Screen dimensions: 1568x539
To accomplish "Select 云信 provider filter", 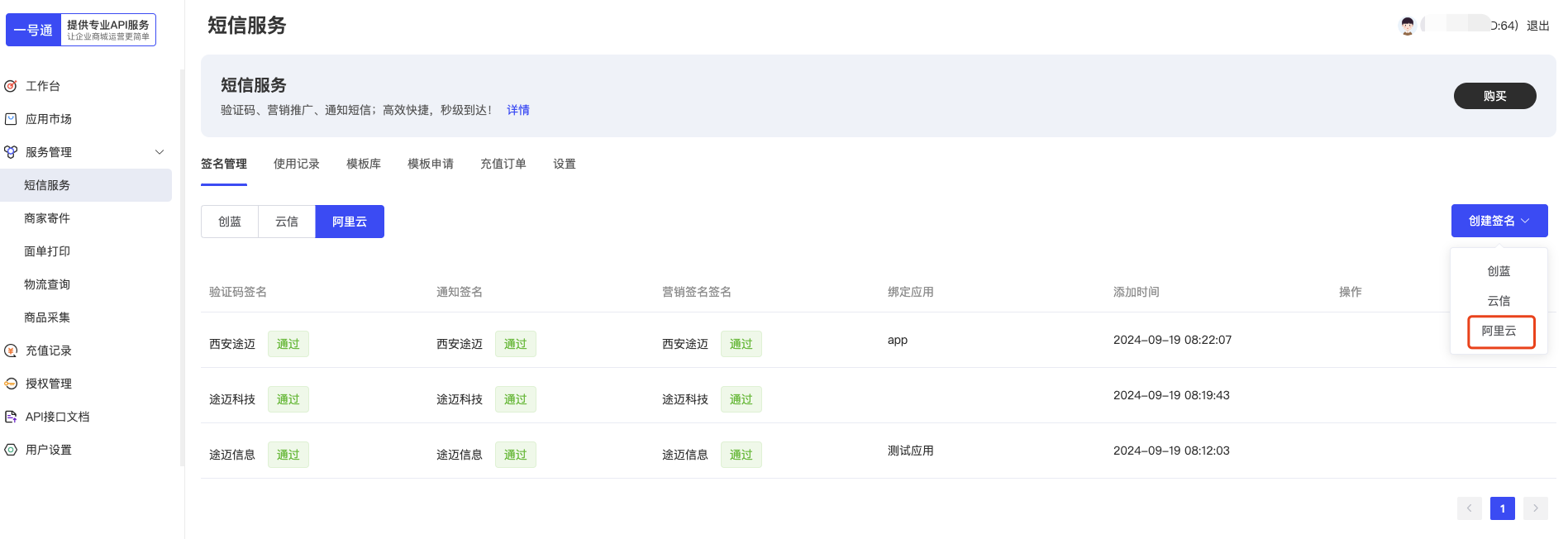I will coord(287,222).
